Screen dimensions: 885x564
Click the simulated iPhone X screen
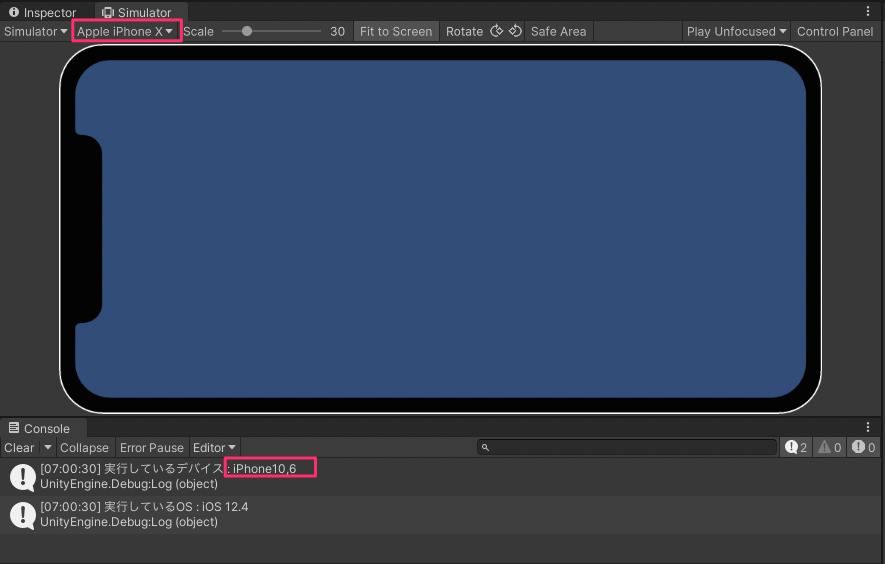coord(440,229)
